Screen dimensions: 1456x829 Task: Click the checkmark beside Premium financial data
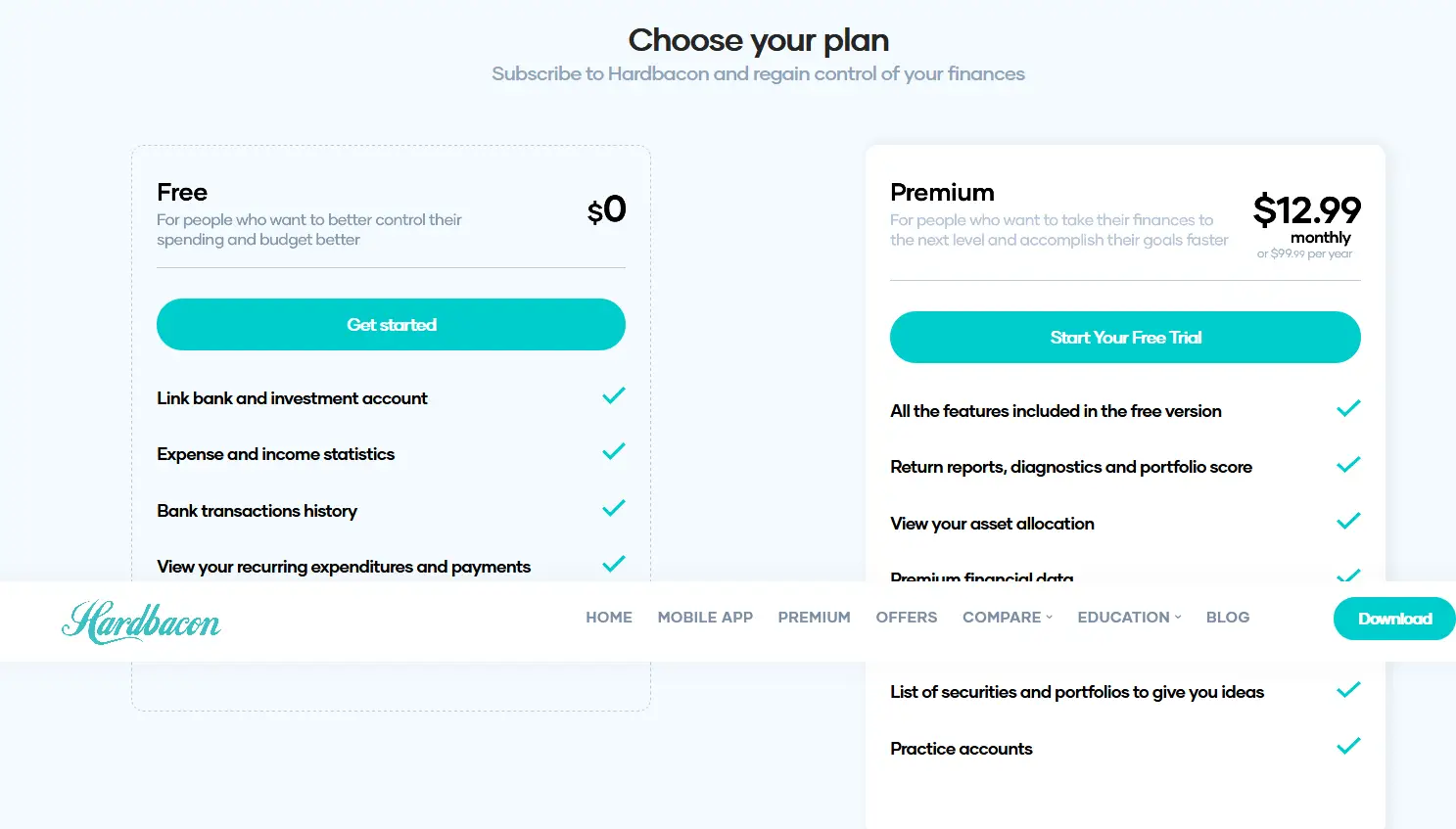coord(1348,576)
